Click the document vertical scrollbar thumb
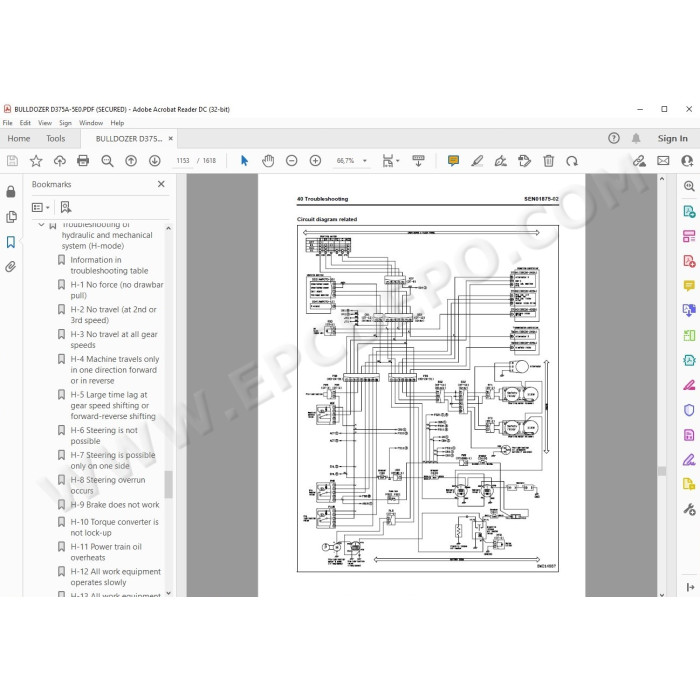 tap(662, 471)
